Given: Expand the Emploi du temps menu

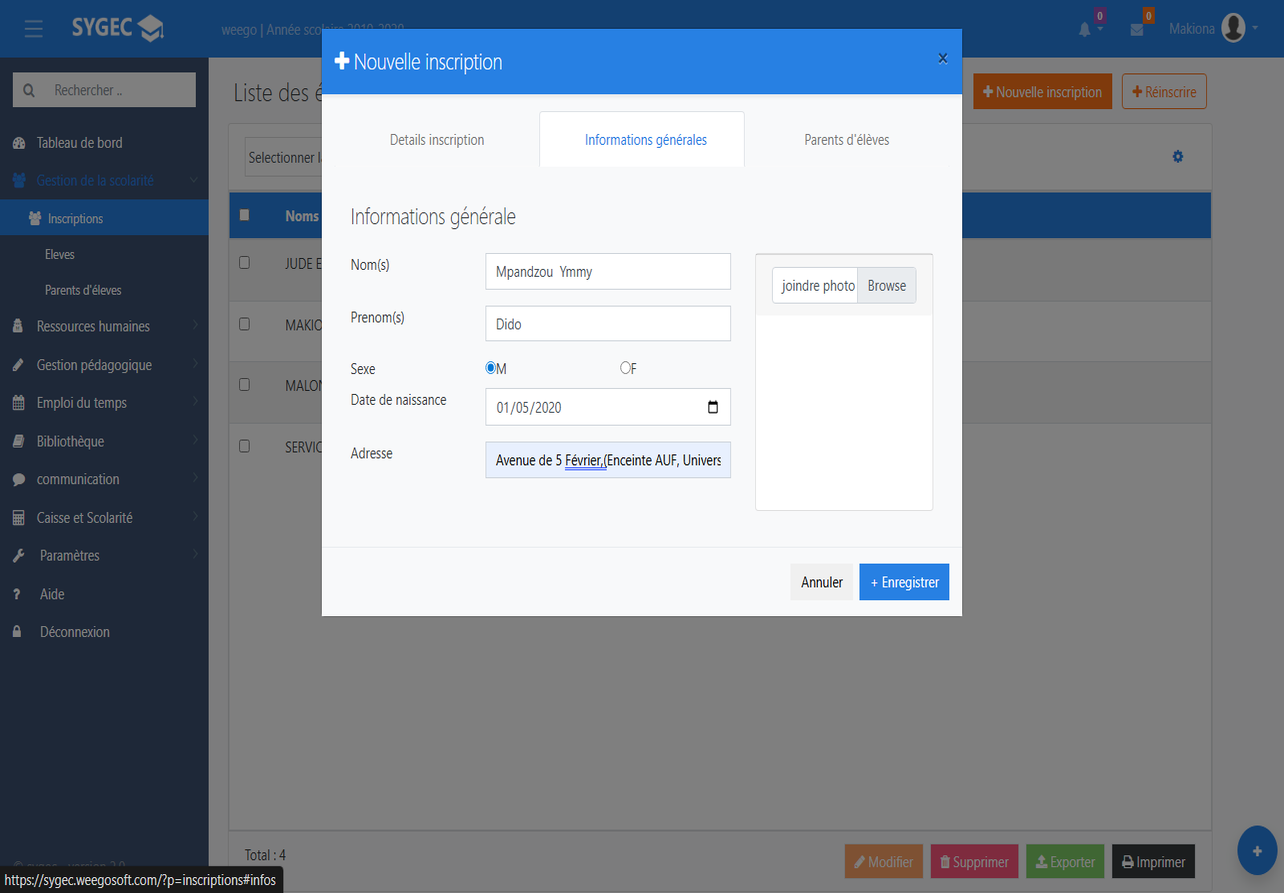Looking at the screenshot, I should point(104,403).
